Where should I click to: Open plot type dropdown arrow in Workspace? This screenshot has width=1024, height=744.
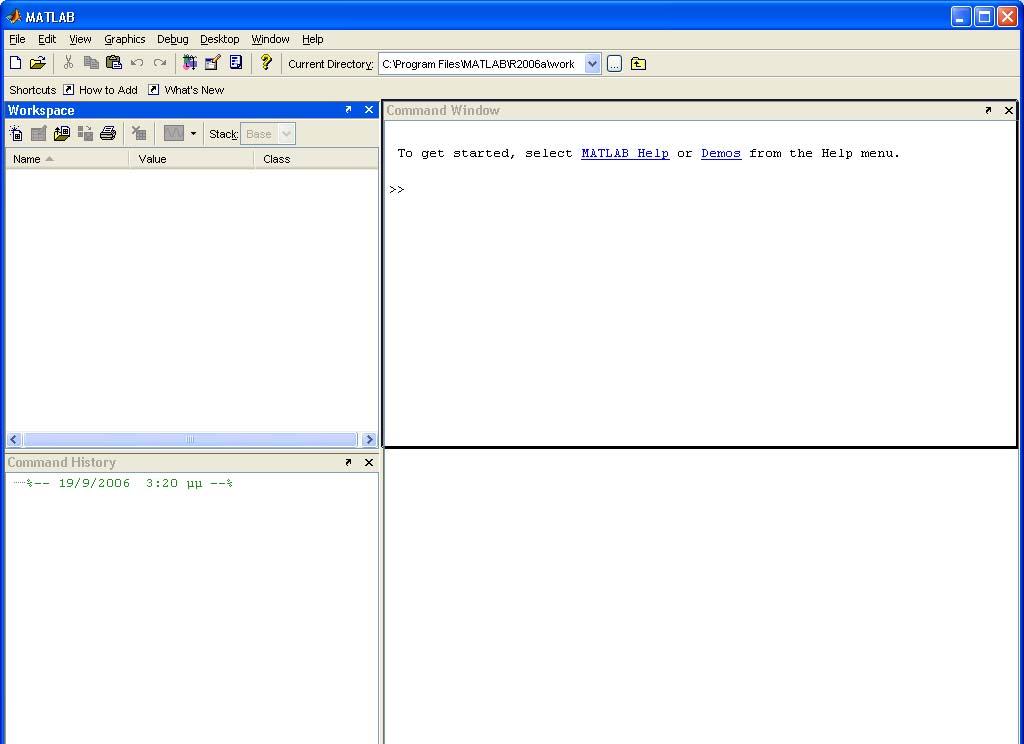click(x=193, y=134)
